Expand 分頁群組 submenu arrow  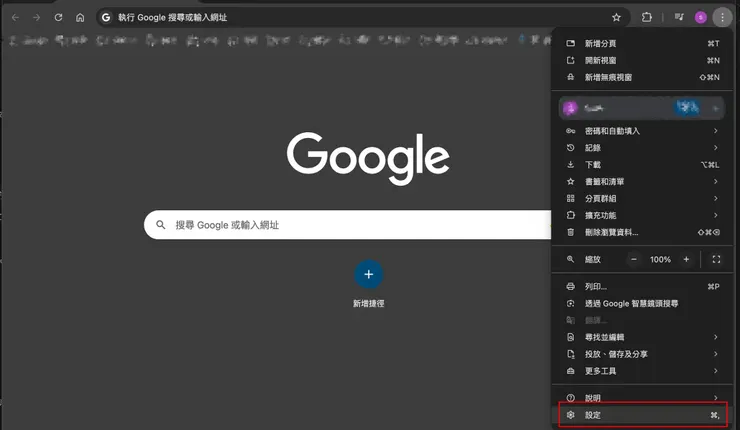[715, 198]
